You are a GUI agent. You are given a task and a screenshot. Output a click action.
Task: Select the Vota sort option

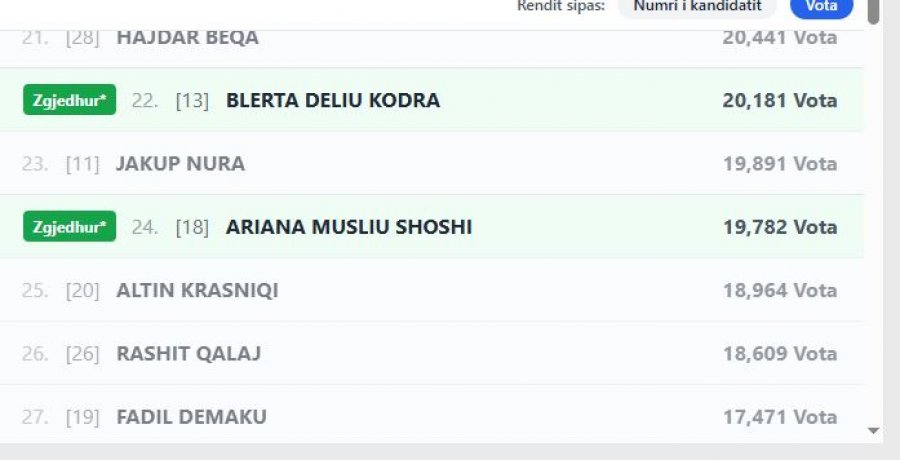tap(821, 6)
